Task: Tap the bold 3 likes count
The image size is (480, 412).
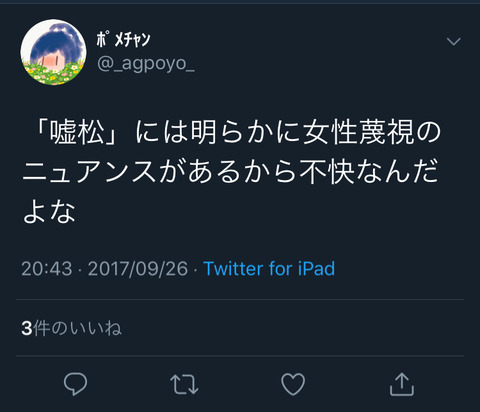Action: click(27, 329)
